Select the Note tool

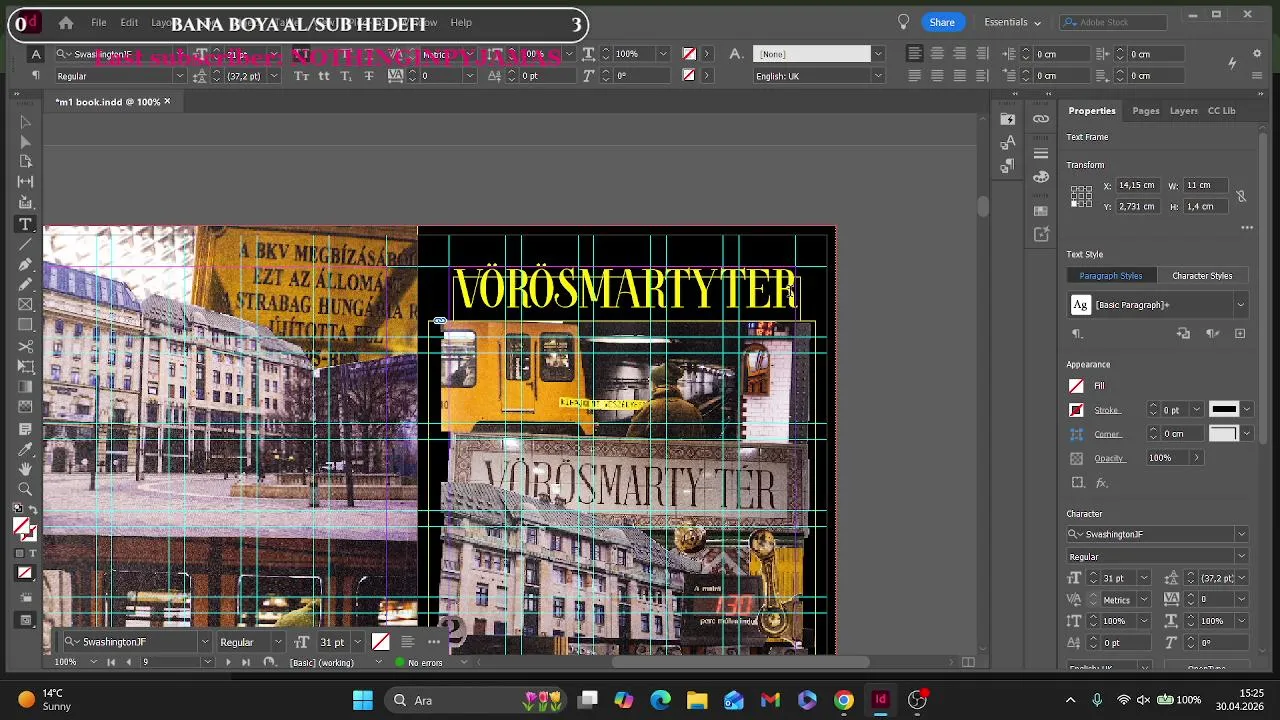tap(25, 429)
